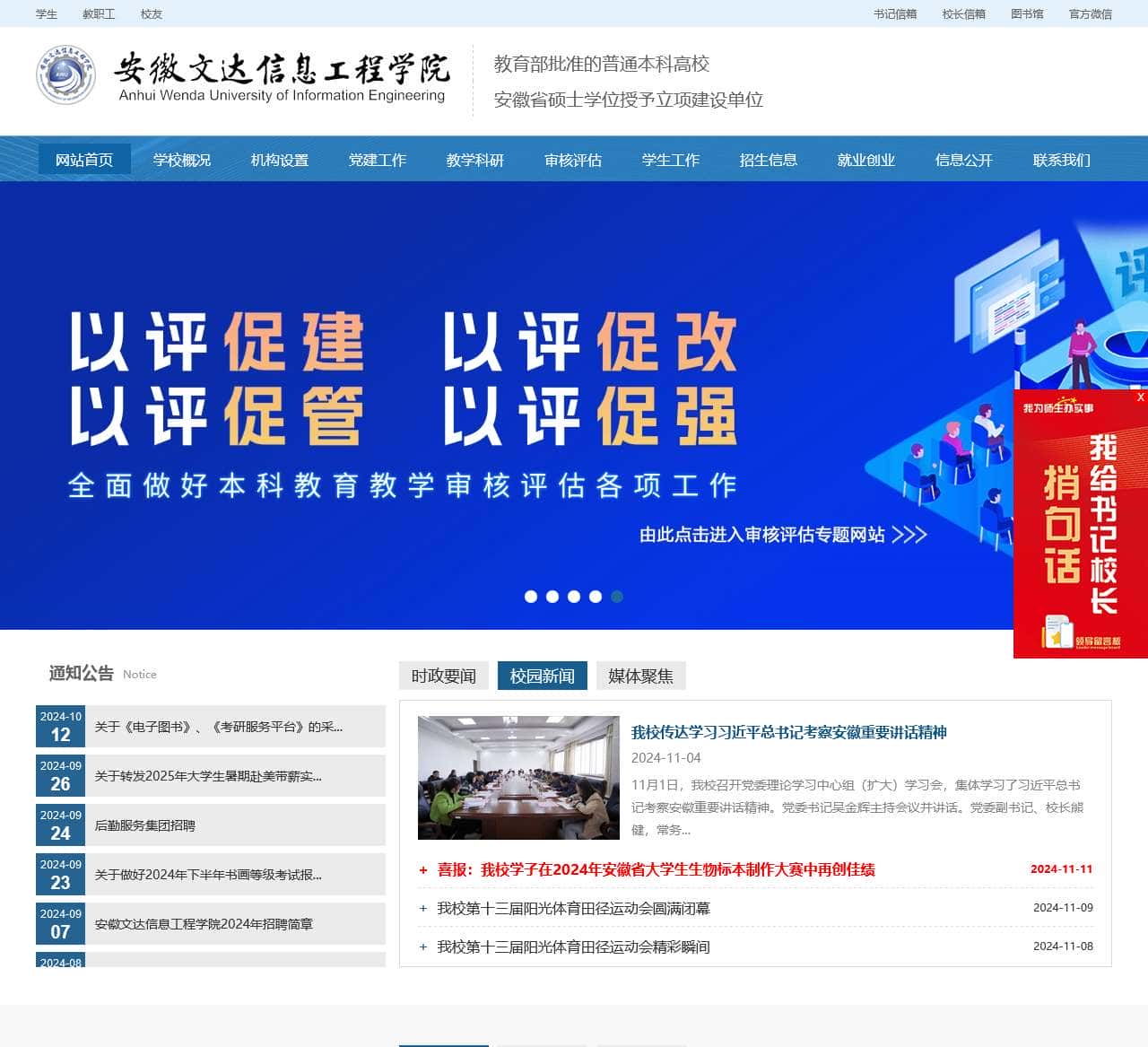Open notice 后勤服务集团招聘
The height and width of the screenshot is (1047, 1148).
[144, 825]
